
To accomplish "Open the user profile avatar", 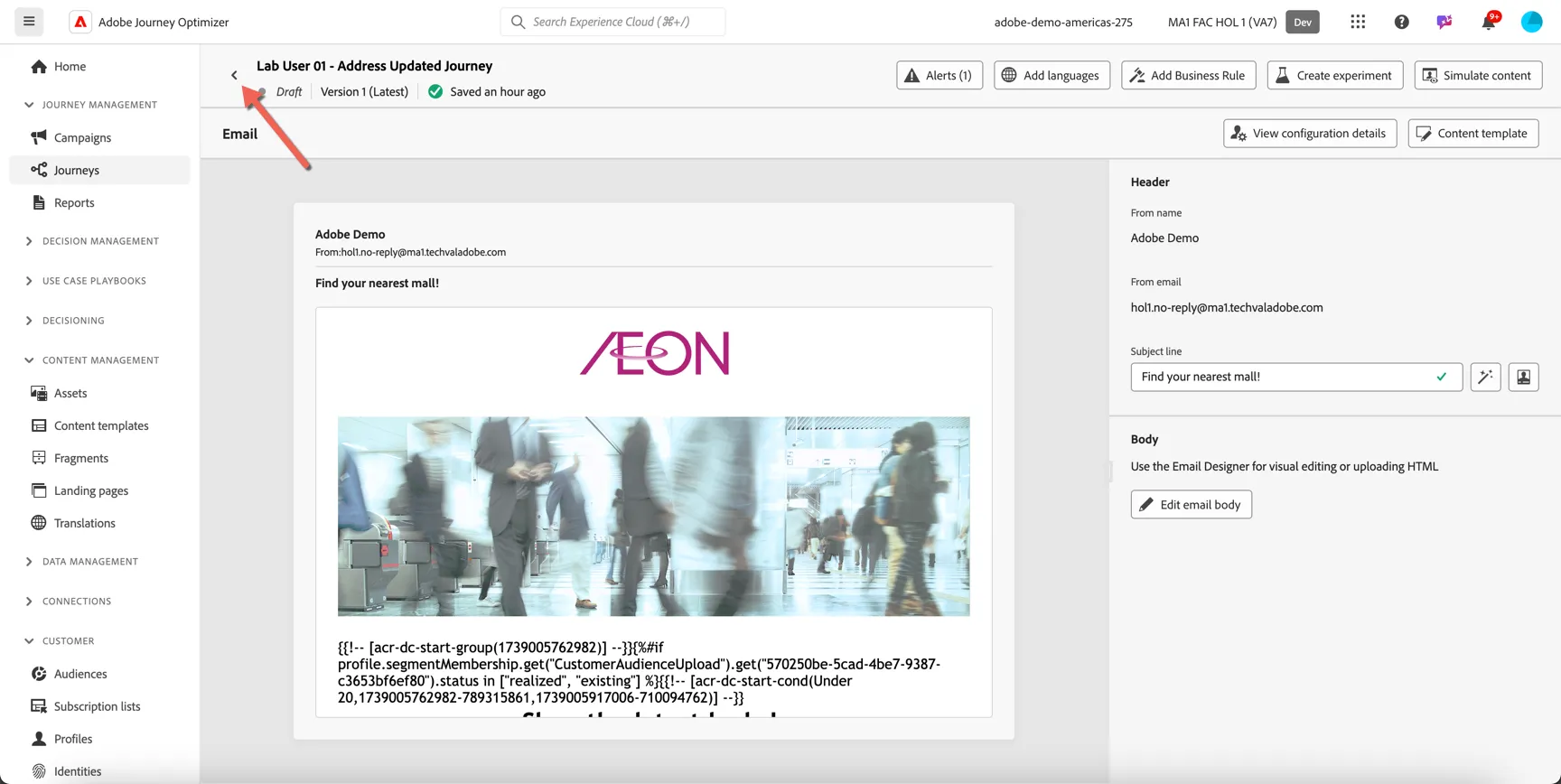I will [1531, 22].
